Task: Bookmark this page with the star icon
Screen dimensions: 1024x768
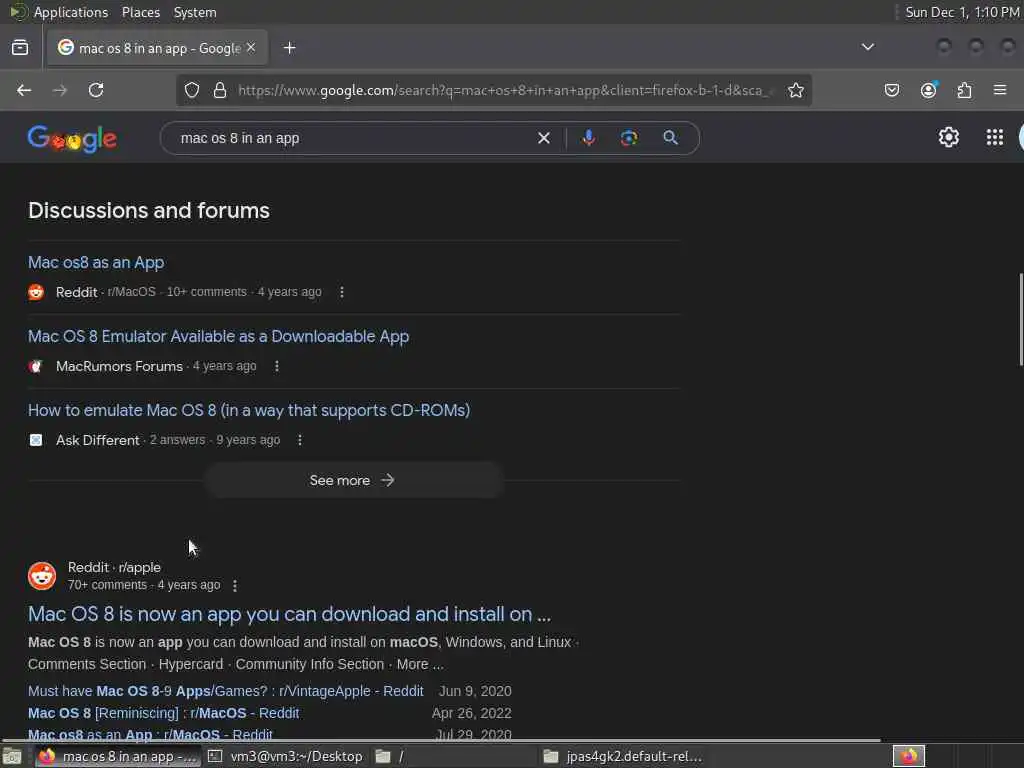Action: [795, 90]
